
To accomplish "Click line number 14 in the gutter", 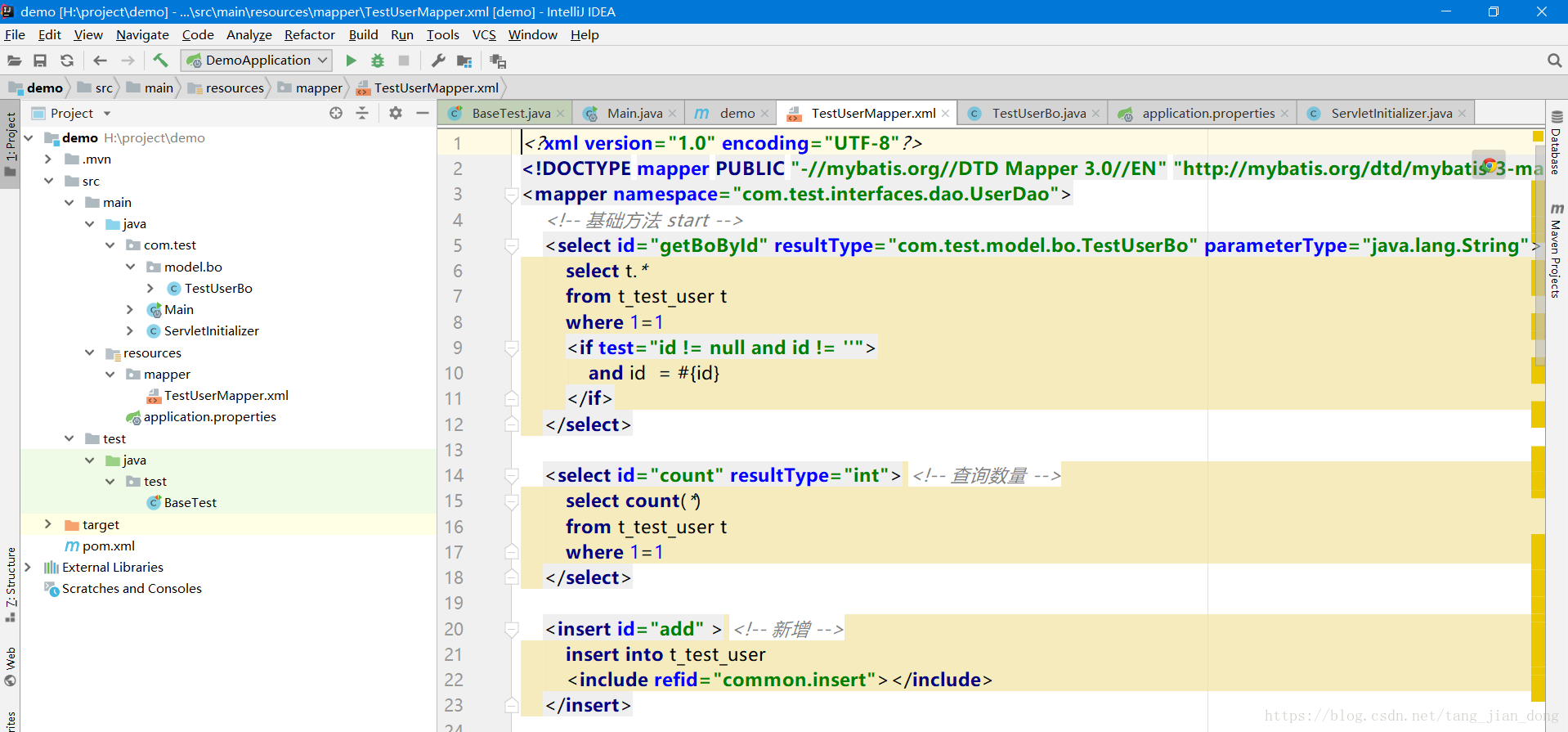I will [x=455, y=475].
